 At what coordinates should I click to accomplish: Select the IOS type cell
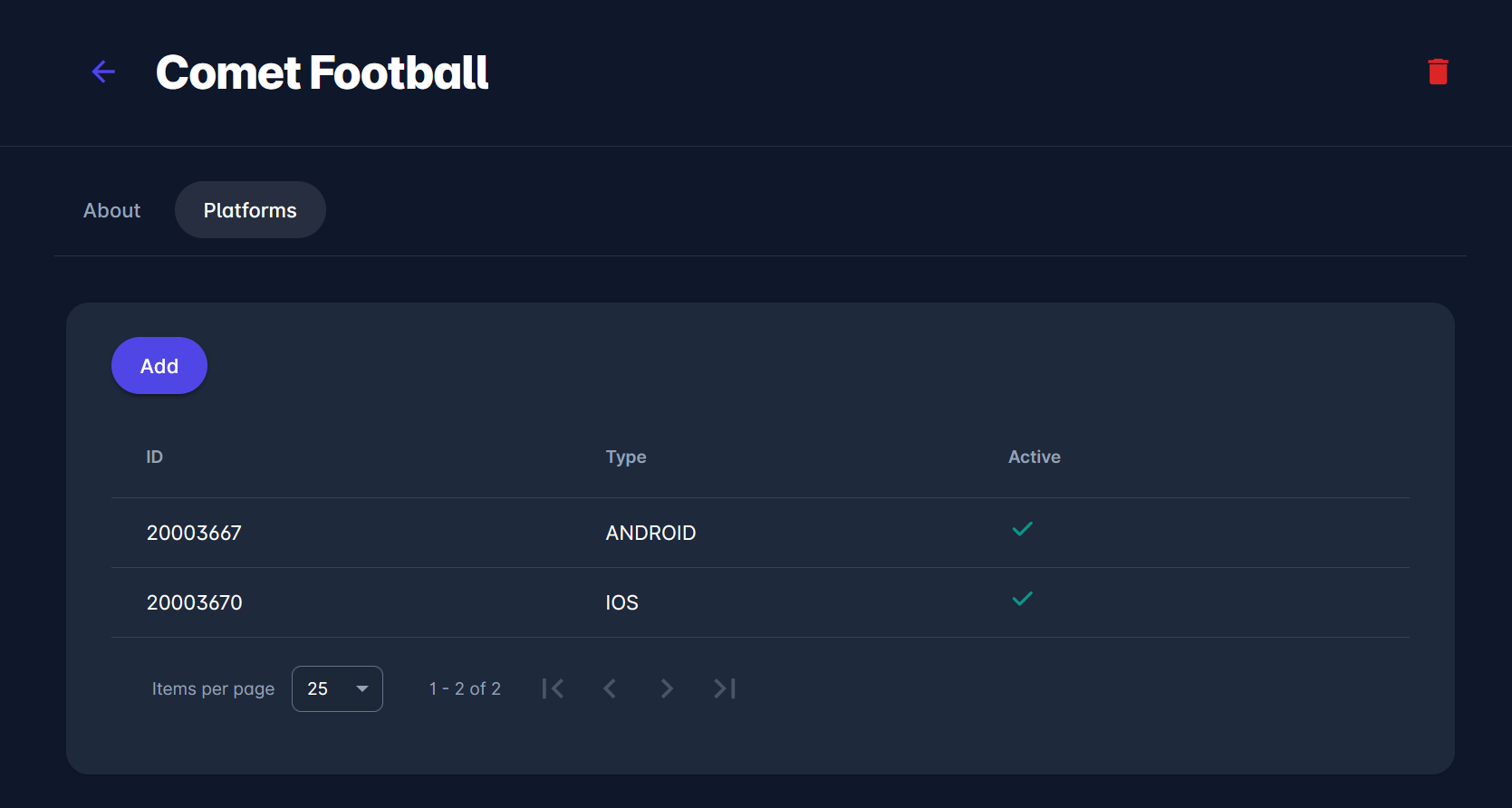622,602
